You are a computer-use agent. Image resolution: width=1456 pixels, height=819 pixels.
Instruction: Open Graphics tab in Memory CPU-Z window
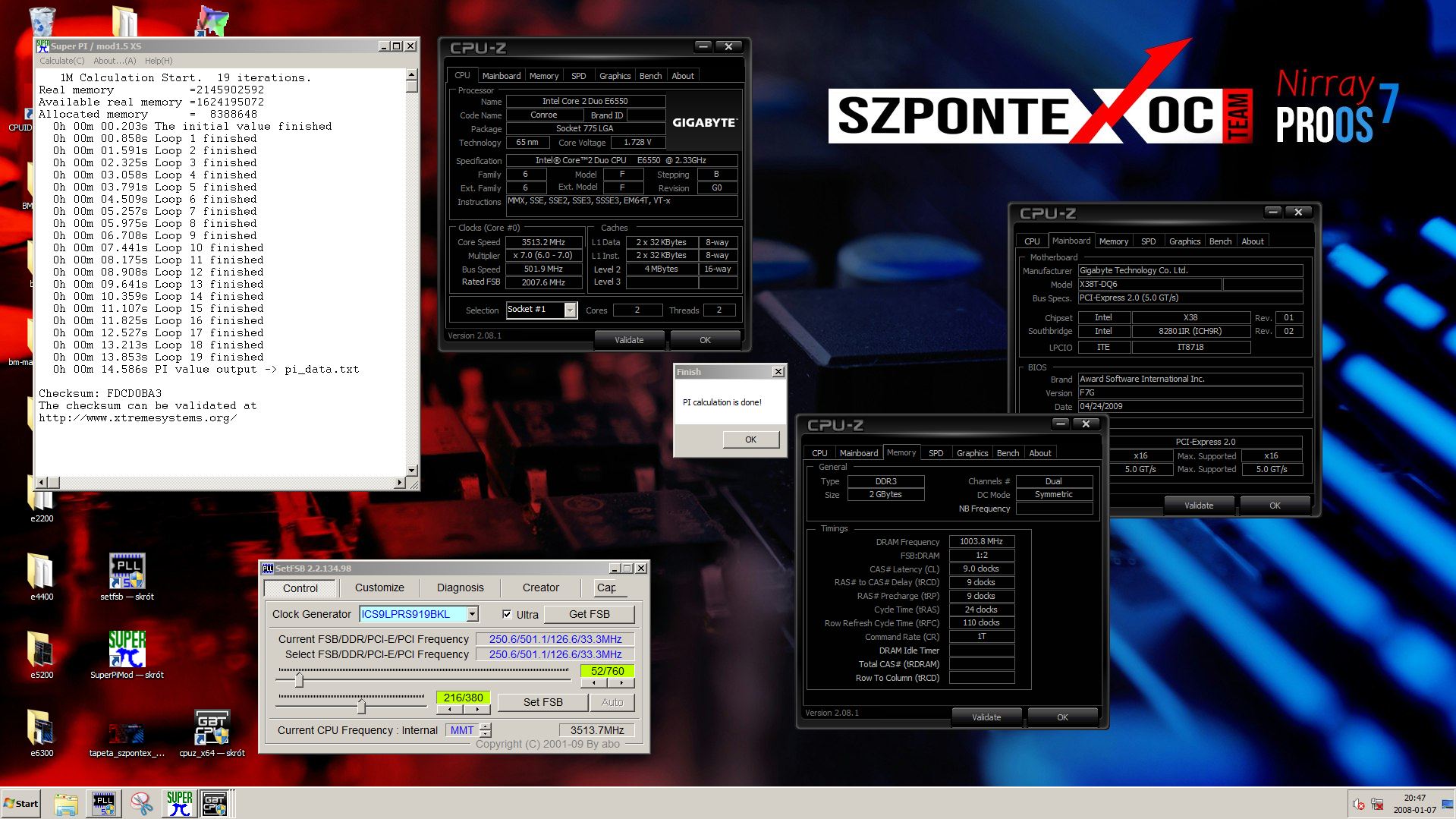[x=973, y=453]
